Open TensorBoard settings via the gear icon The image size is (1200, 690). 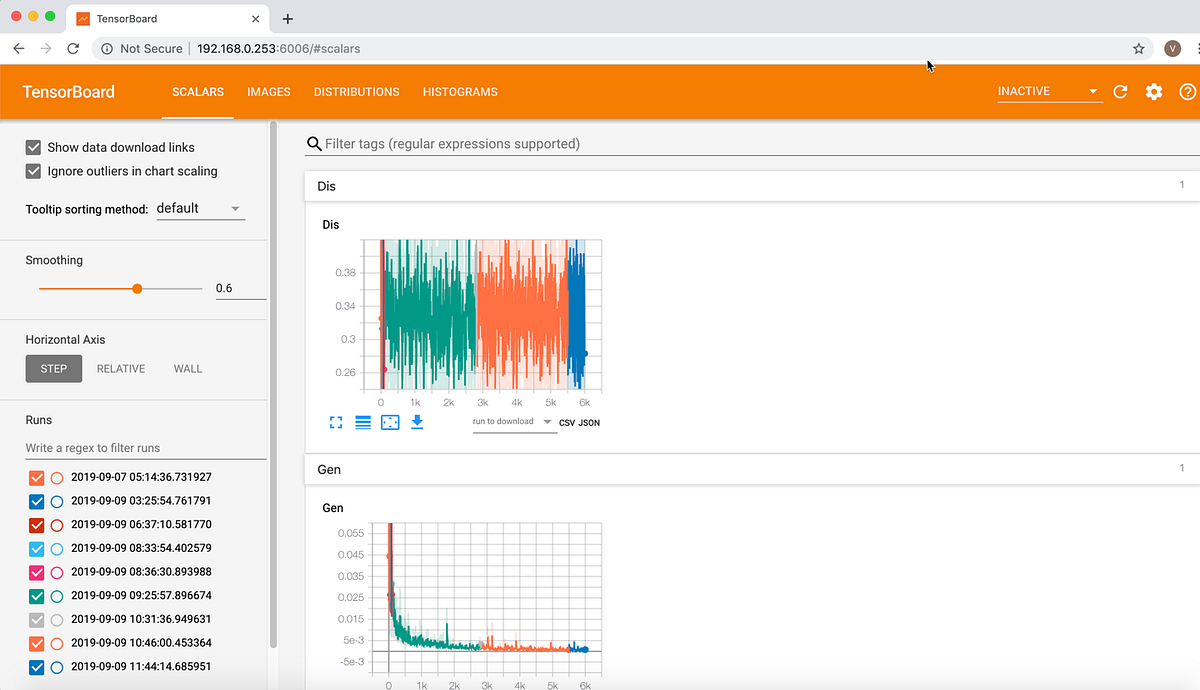1154,91
